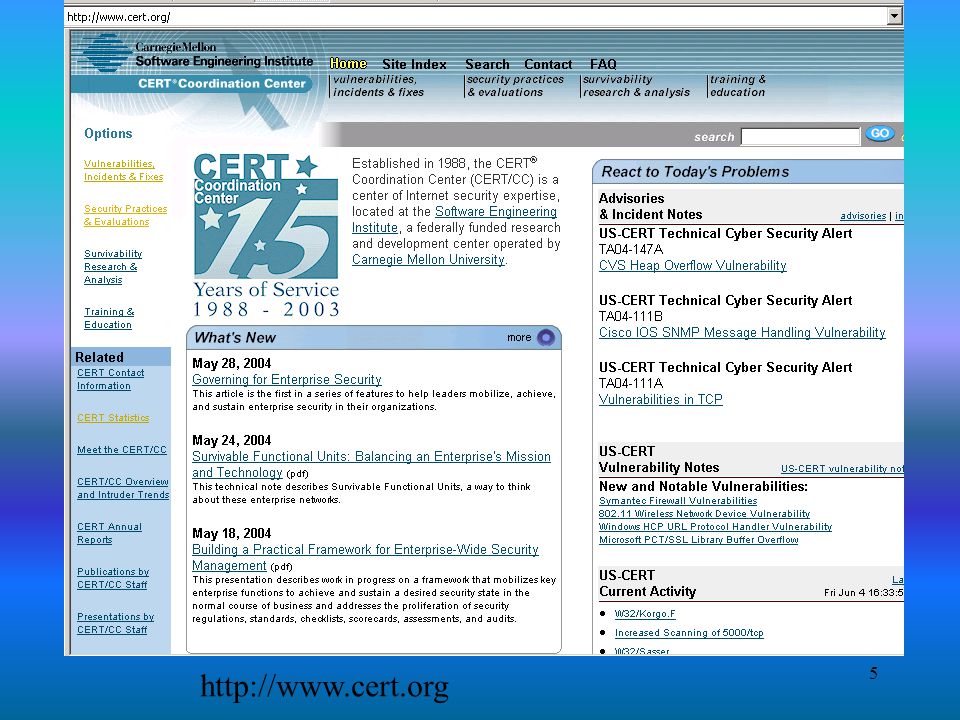Screen dimensions: 960x720
Task: Follow the Carnegie Mellon University link
Action: click(429, 259)
